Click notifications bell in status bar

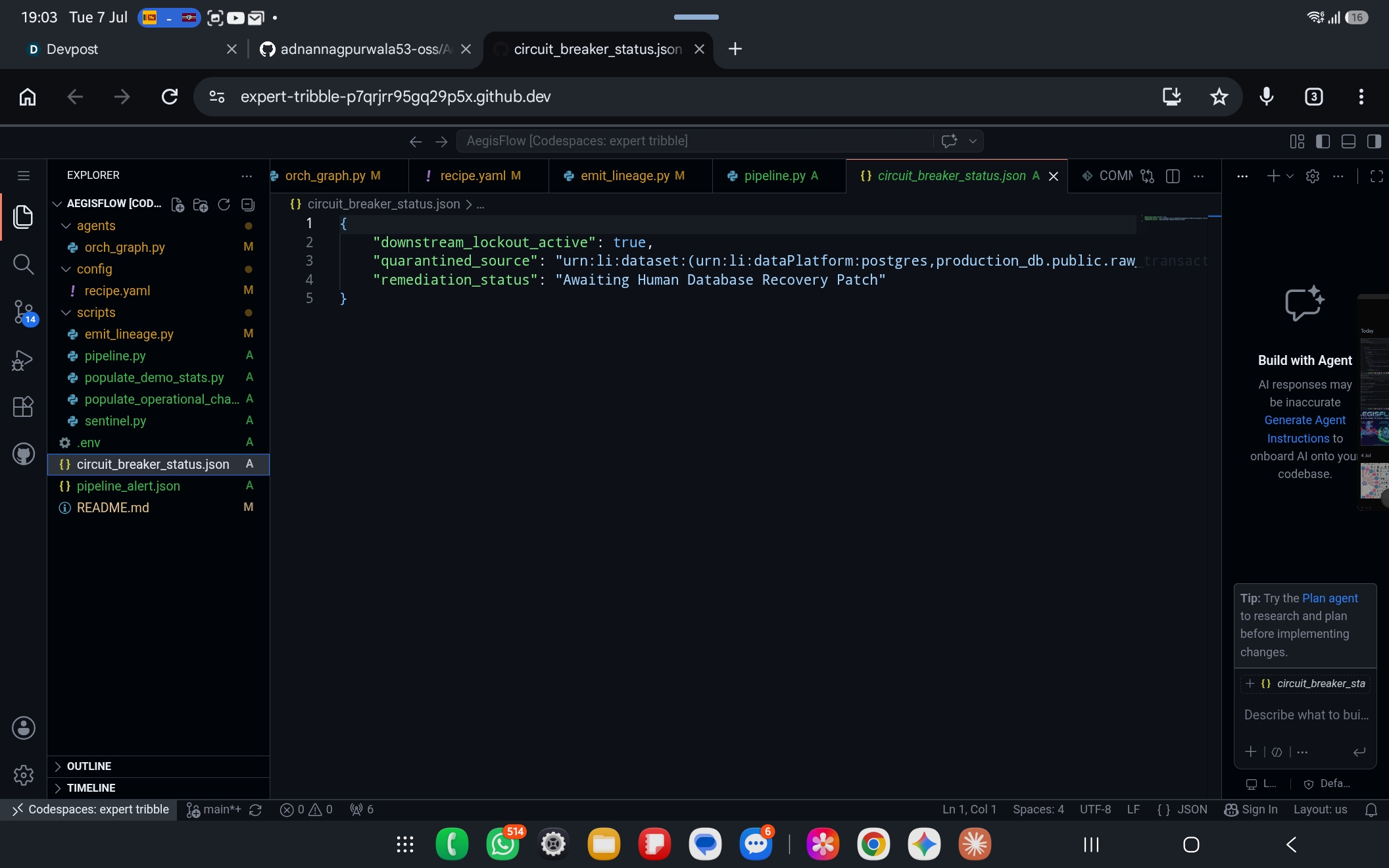pyautogui.click(x=1371, y=809)
